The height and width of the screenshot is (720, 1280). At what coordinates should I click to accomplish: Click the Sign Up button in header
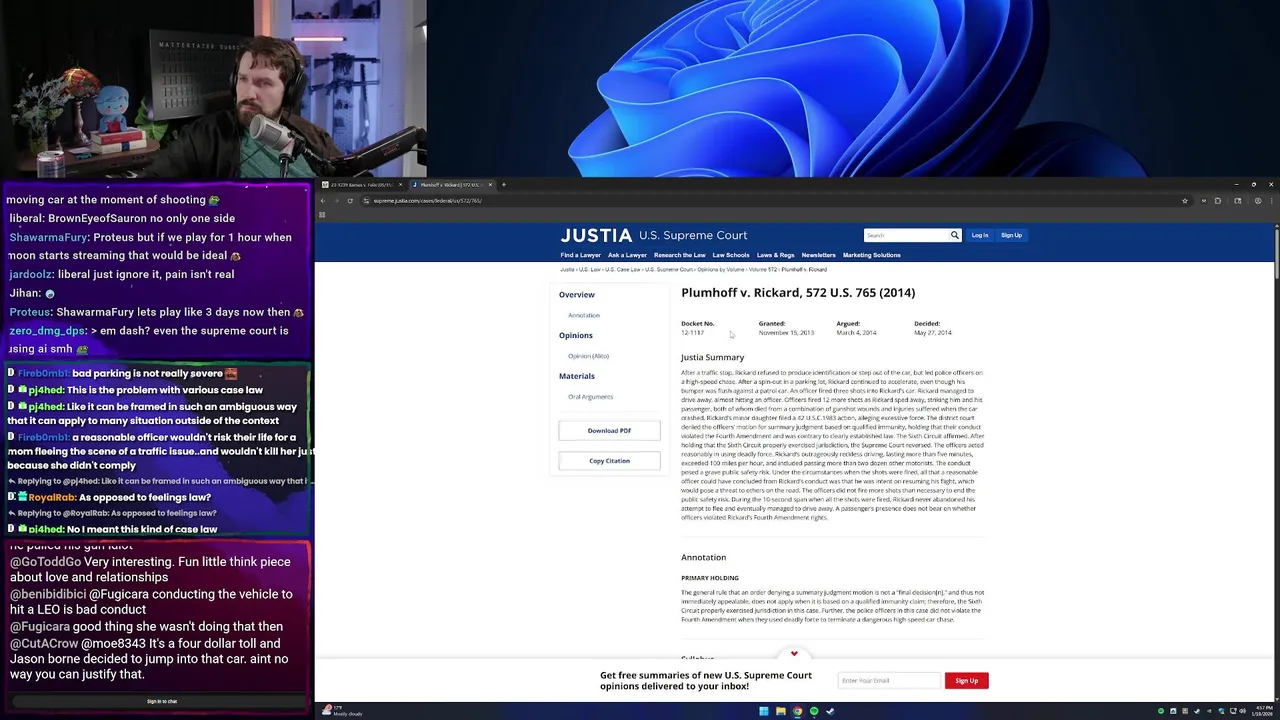[1011, 235]
